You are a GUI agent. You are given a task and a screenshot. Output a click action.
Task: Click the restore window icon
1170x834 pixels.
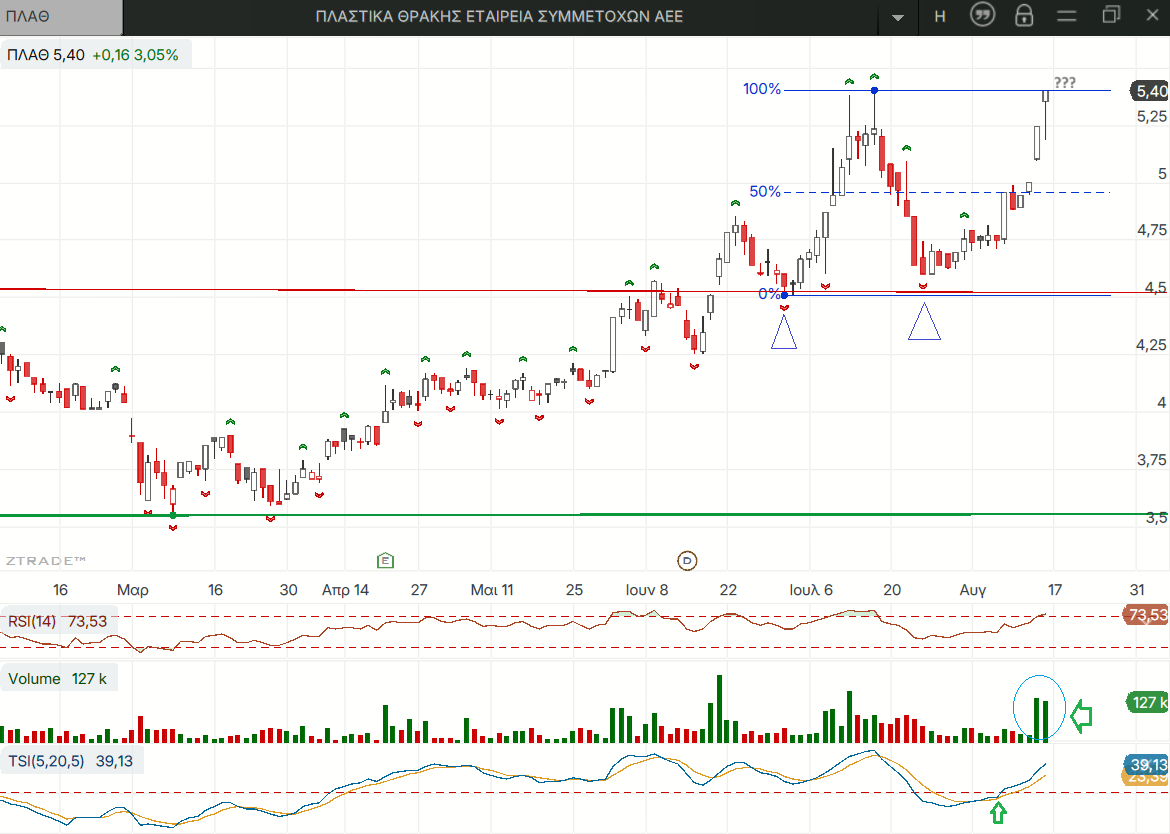coord(1111,15)
